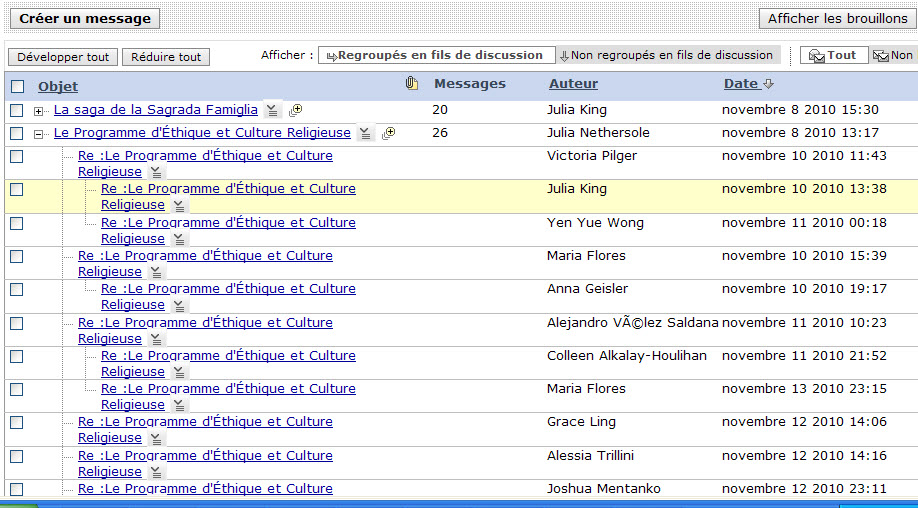918x508 pixels.
Task: Sort messages by the Auteur column
Action: coord(573,84)
